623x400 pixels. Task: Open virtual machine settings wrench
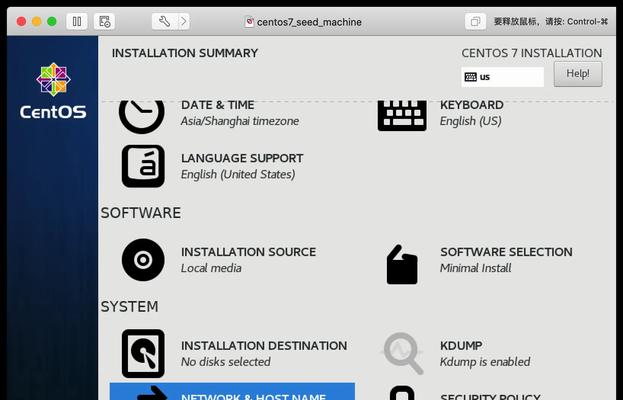pyautogui.click(x=164, y=21)
